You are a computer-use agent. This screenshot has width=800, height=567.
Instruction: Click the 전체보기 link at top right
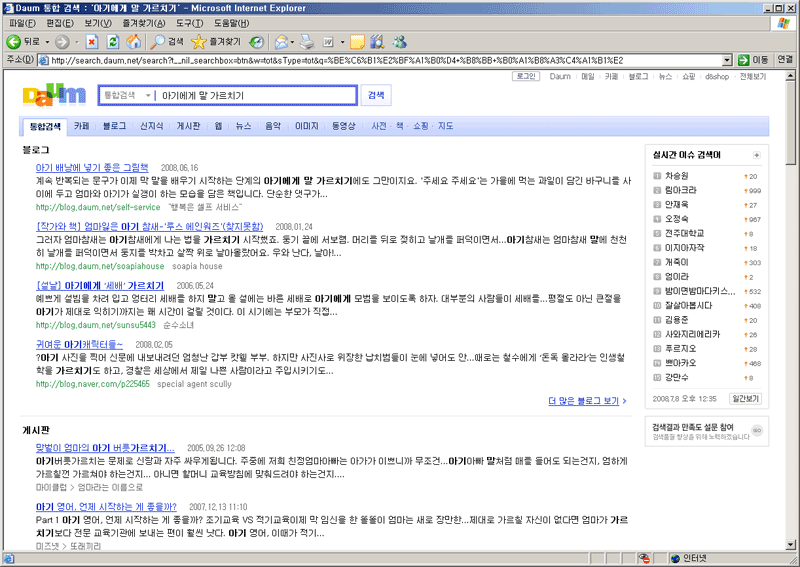pyautogui.click(x=753, y=77)
